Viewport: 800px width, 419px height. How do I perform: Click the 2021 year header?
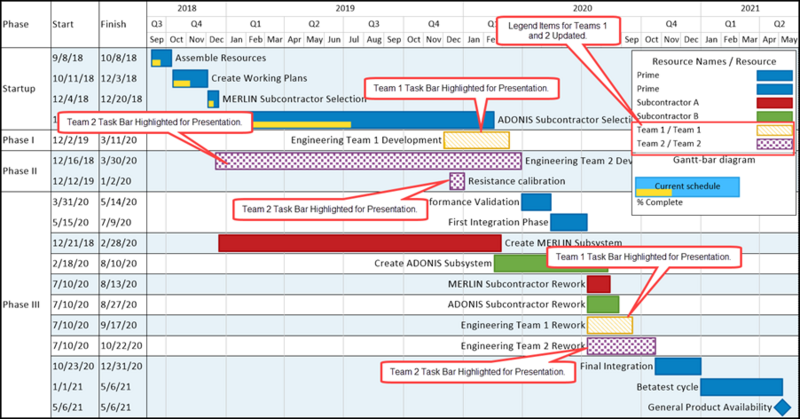click(750, 9)
